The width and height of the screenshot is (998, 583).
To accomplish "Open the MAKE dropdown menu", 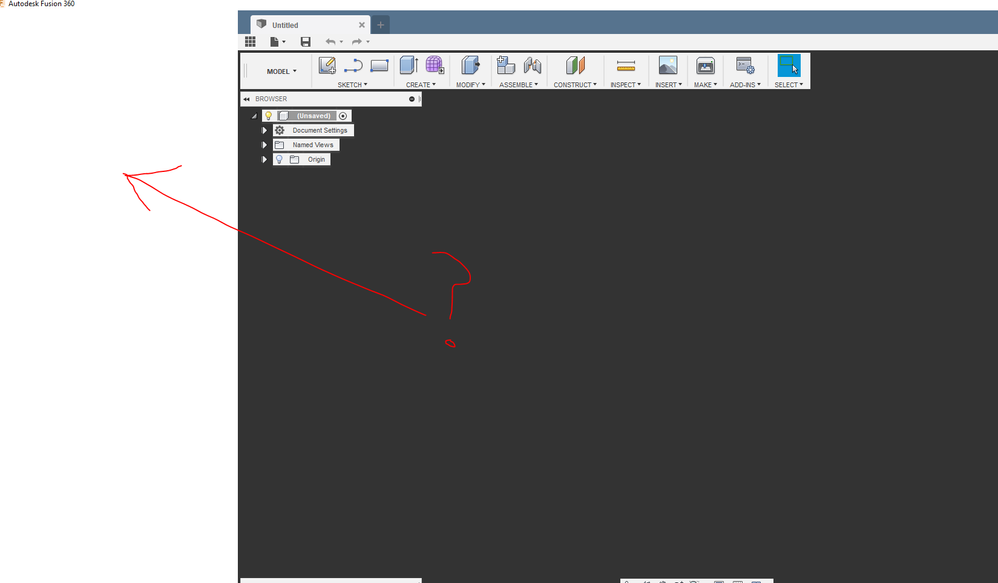I will [705, 85].
